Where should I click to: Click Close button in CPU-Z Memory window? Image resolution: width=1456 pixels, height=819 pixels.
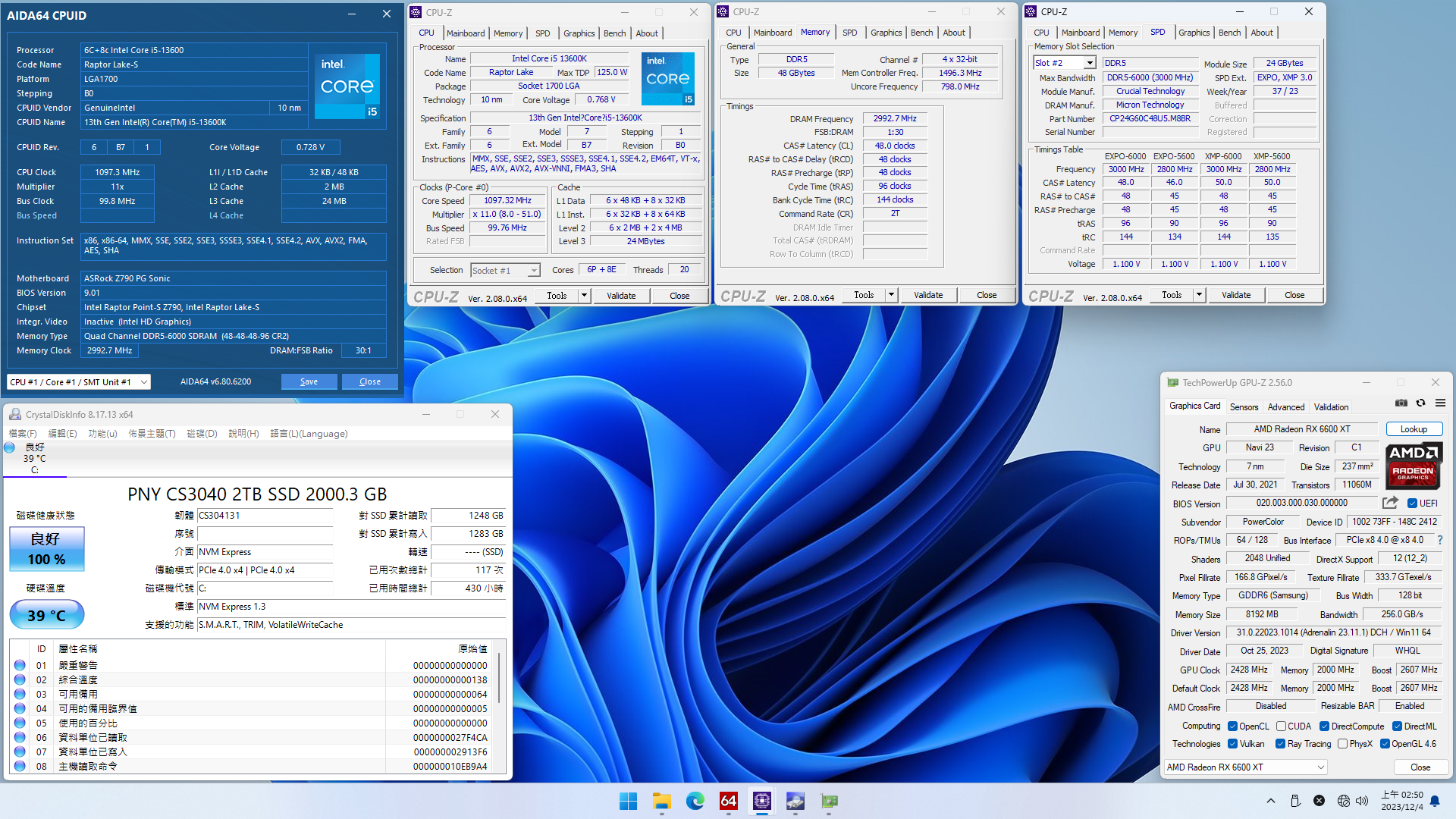click(x=987, y=295)
